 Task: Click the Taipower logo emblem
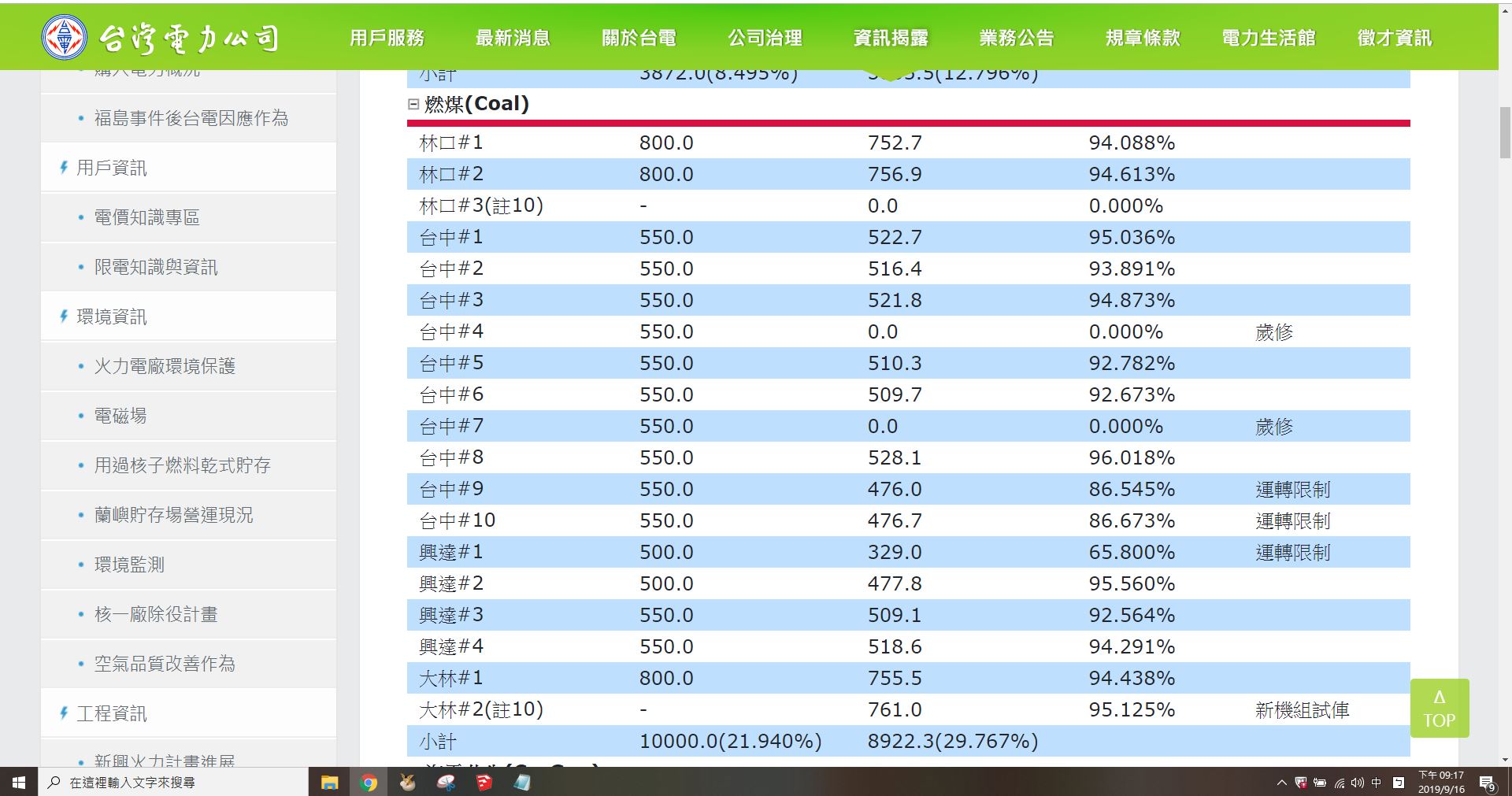coord(64,38)
